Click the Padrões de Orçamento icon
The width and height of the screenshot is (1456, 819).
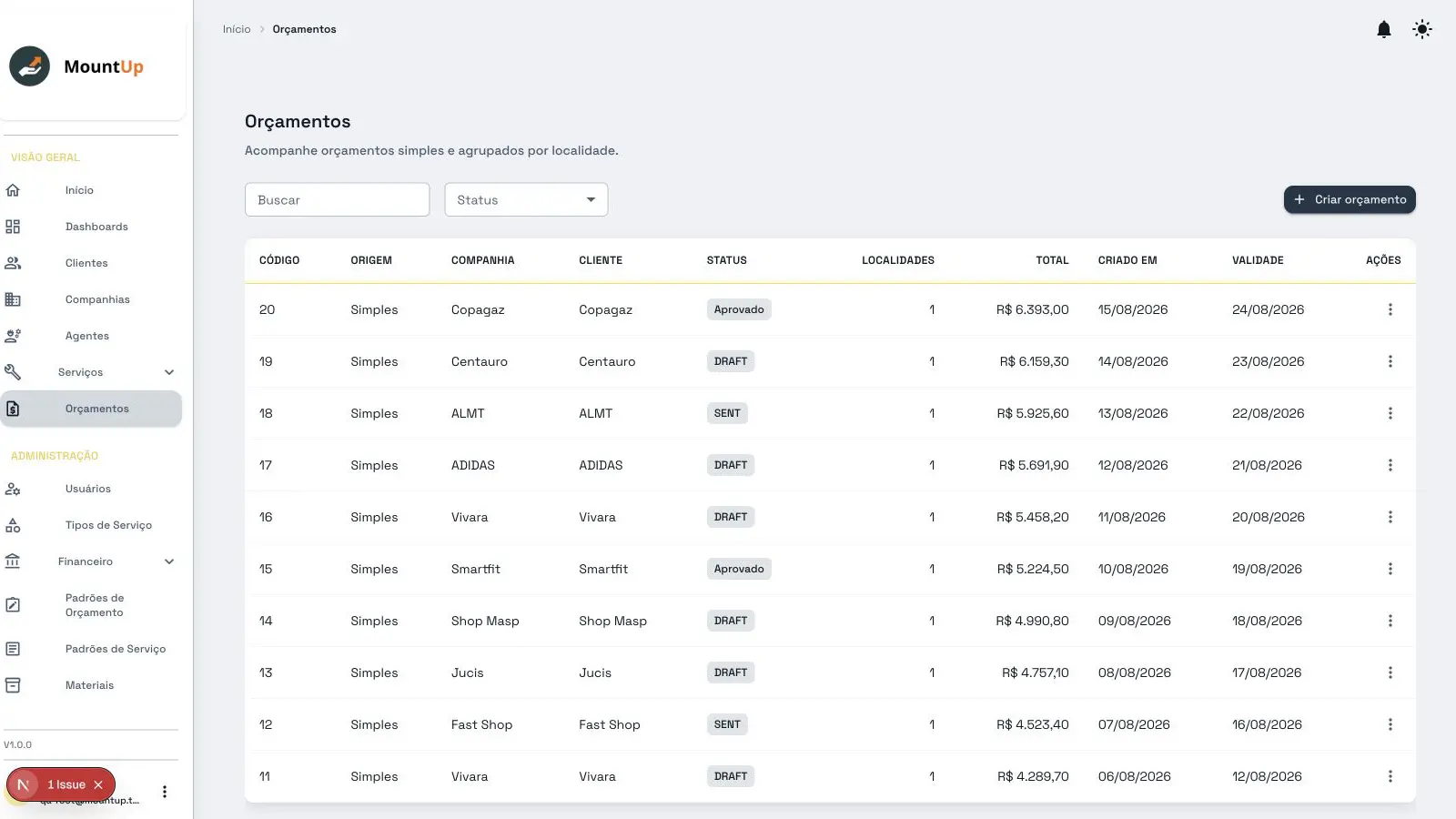coord(13,605)
